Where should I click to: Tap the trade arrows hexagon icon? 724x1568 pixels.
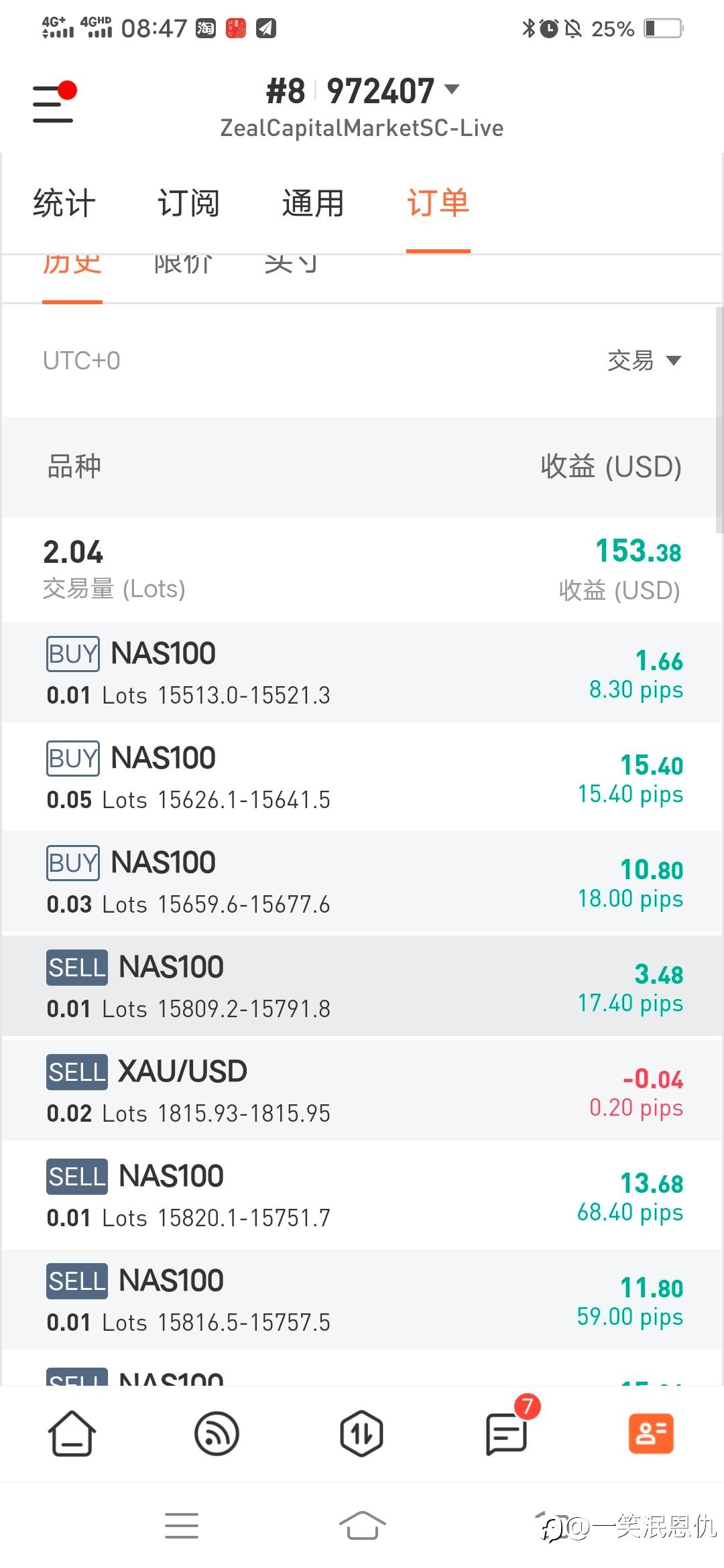[x=361, y=1433]
